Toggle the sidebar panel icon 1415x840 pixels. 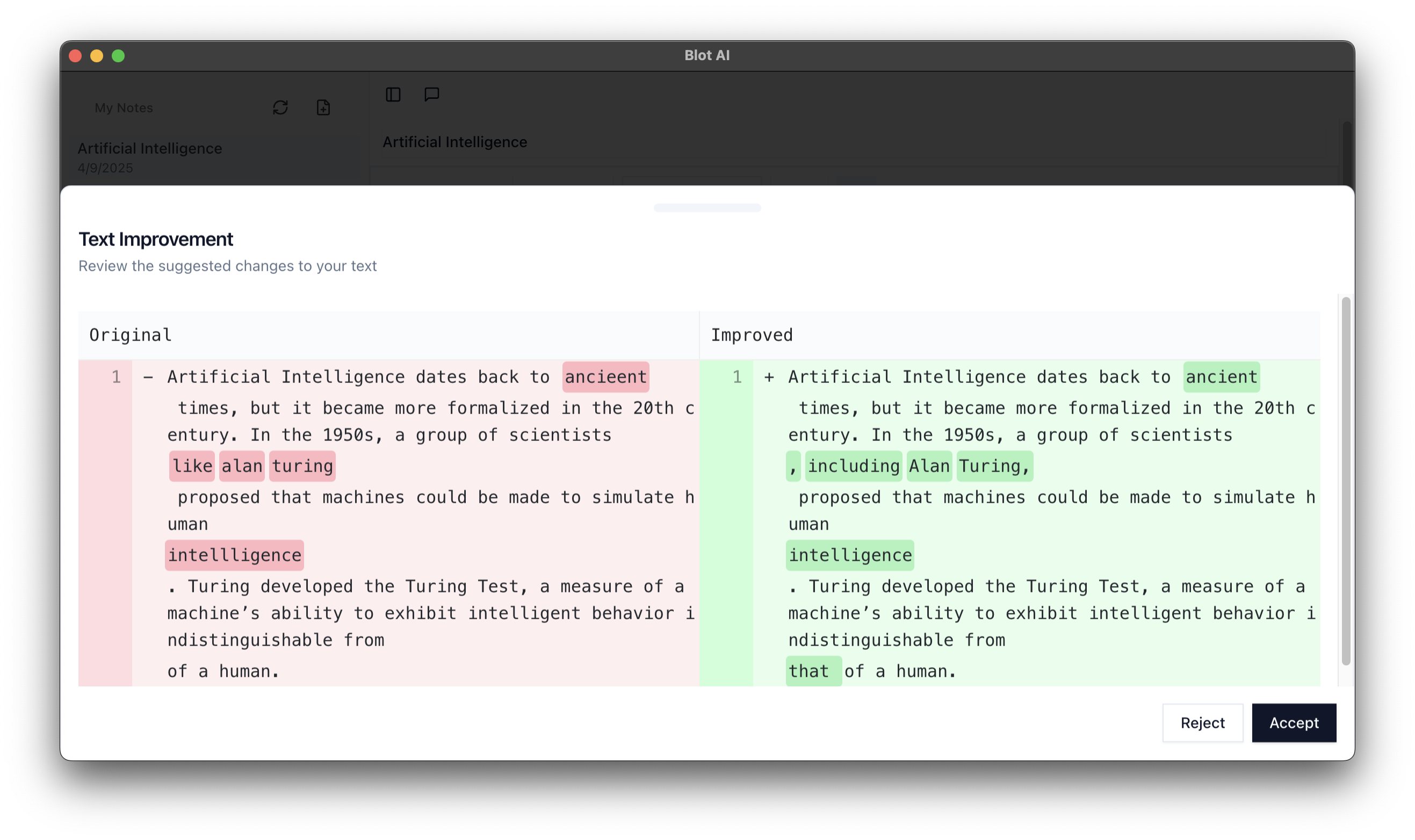pos(393,95)
